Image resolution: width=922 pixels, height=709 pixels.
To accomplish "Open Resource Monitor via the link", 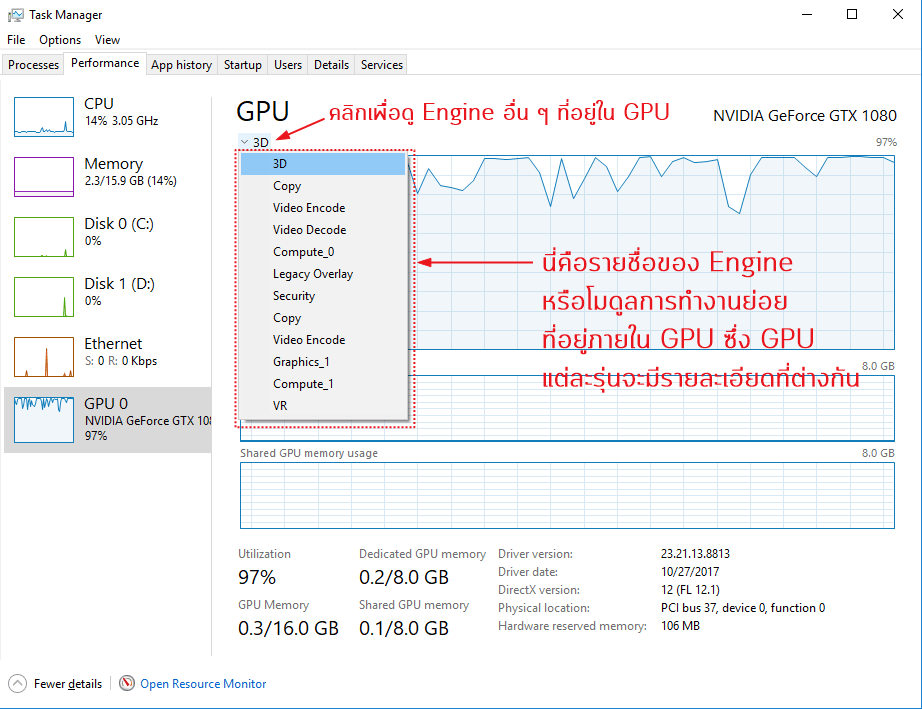I will click(203, 683).
